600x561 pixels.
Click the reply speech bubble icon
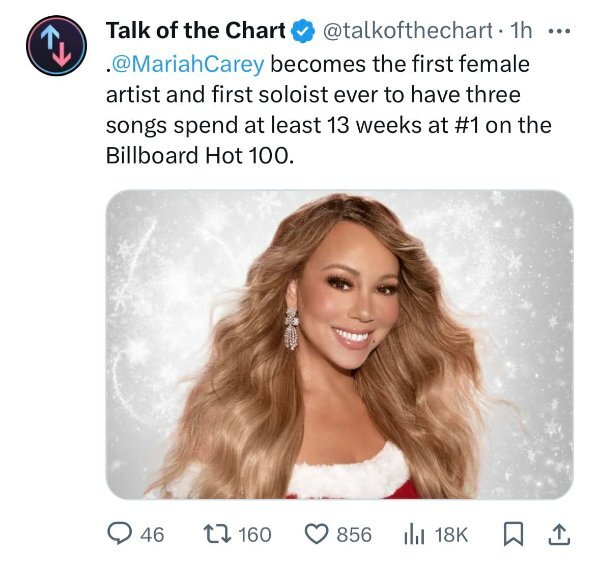click(119, 534)
